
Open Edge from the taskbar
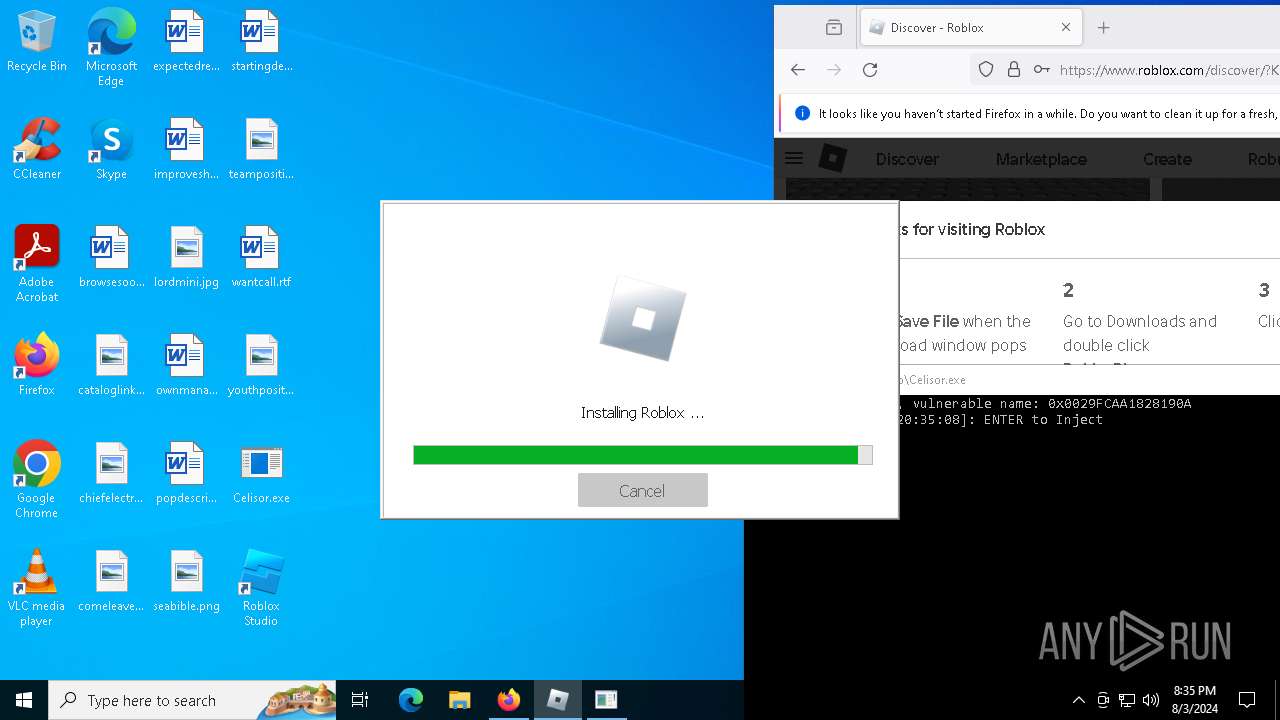[x=411, y=700]
